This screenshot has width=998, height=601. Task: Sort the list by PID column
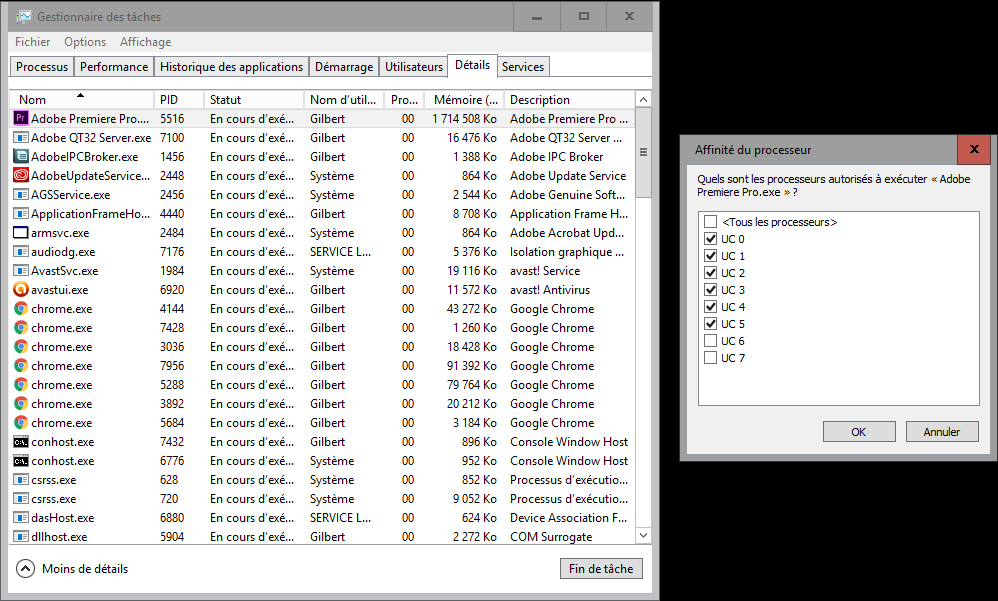(179, 99)
